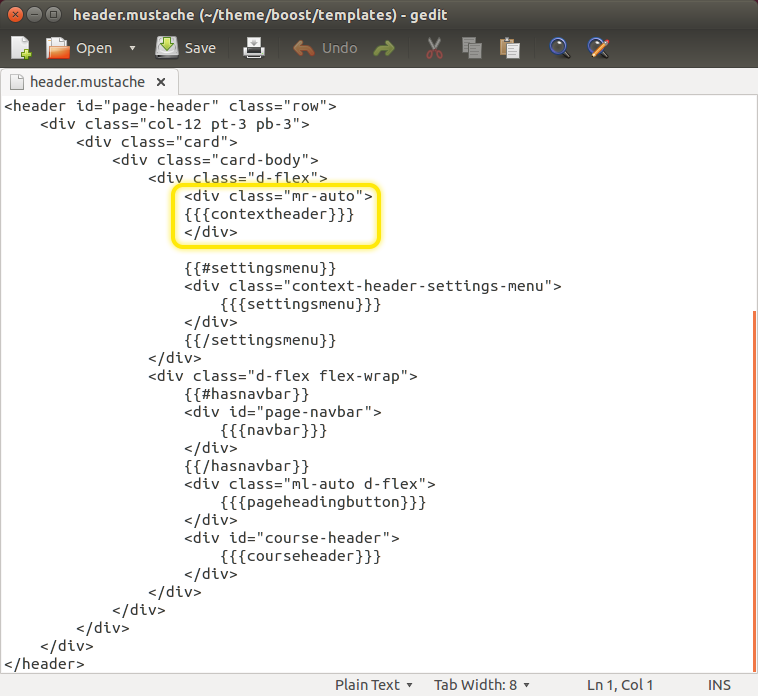
Task: Click the 'context-header-settings-menu' div line
Action: (373, 286)
